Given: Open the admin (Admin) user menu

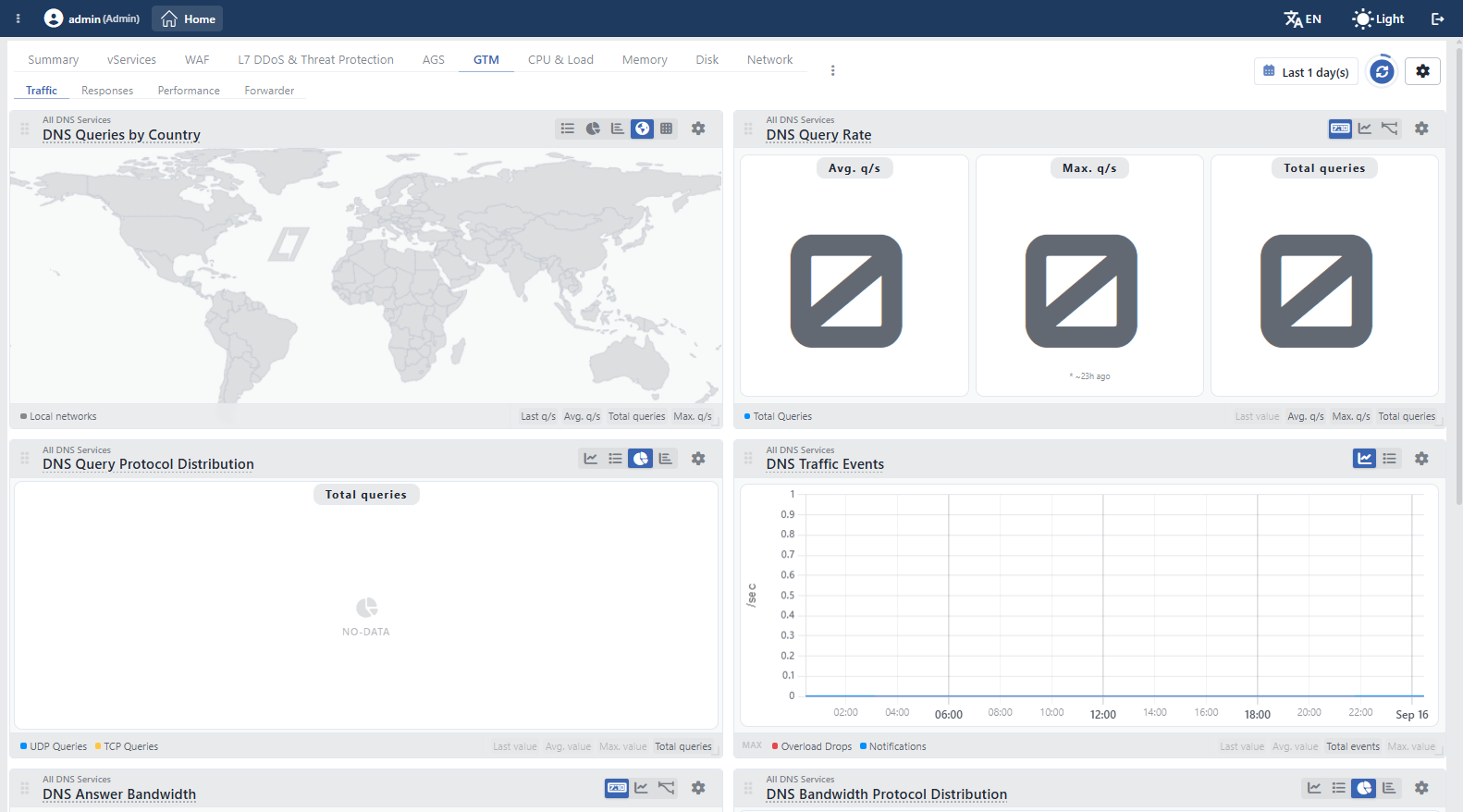Looking at the screenshot, I should 92,18.
